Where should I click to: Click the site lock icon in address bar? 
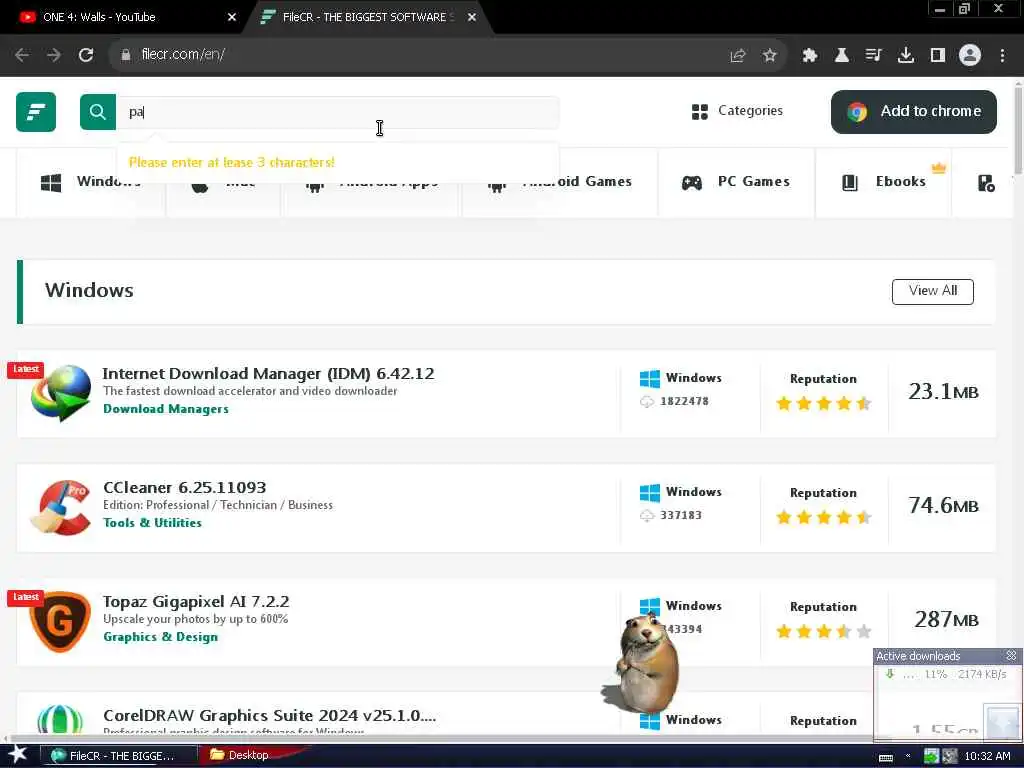coord(126,55)
